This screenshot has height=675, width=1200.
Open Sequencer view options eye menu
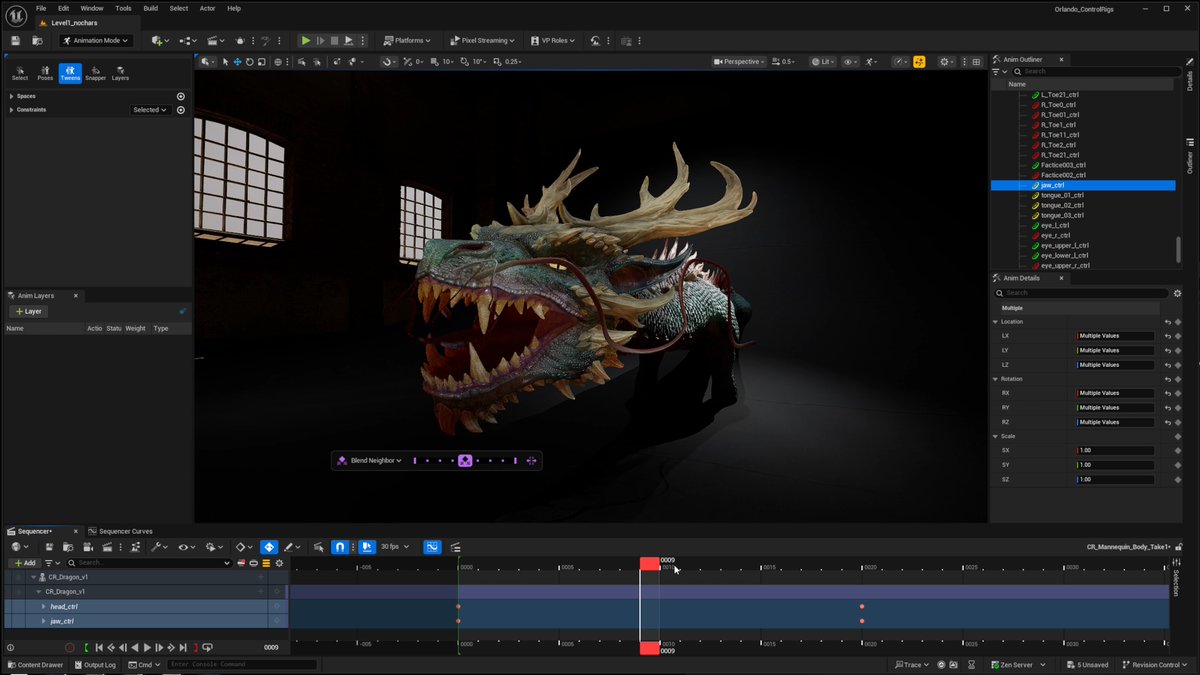coord(186,547)
